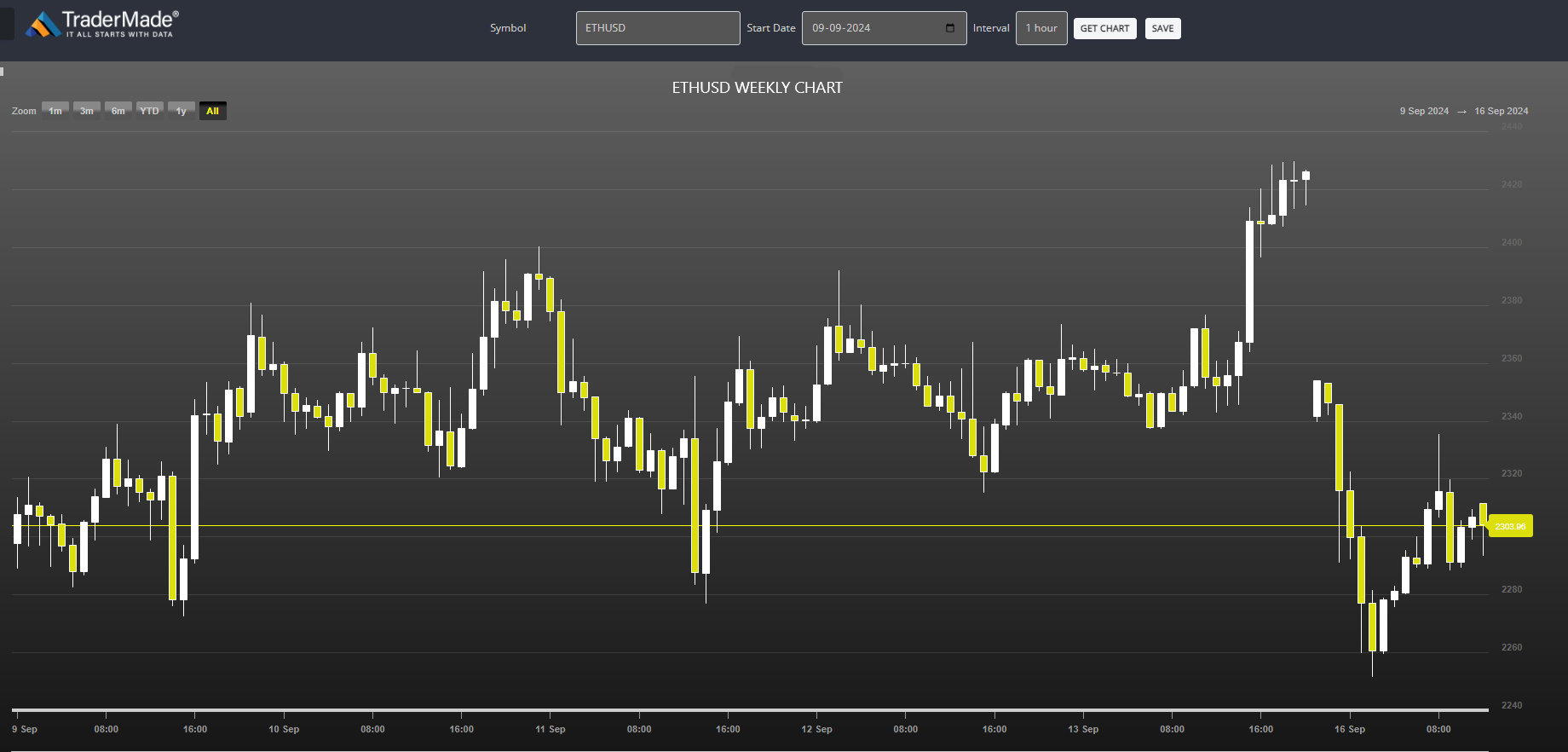Click the 9 Sep 2024 range start date

pyautogui.click(x=1424, y=111)
